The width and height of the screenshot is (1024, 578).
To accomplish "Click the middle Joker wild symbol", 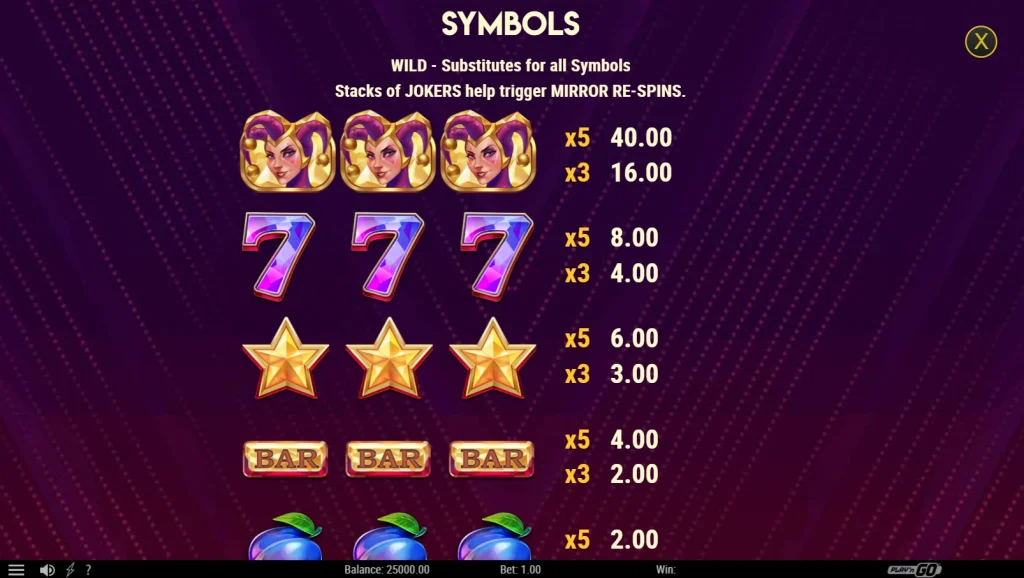I will click(x=387, y=152).
